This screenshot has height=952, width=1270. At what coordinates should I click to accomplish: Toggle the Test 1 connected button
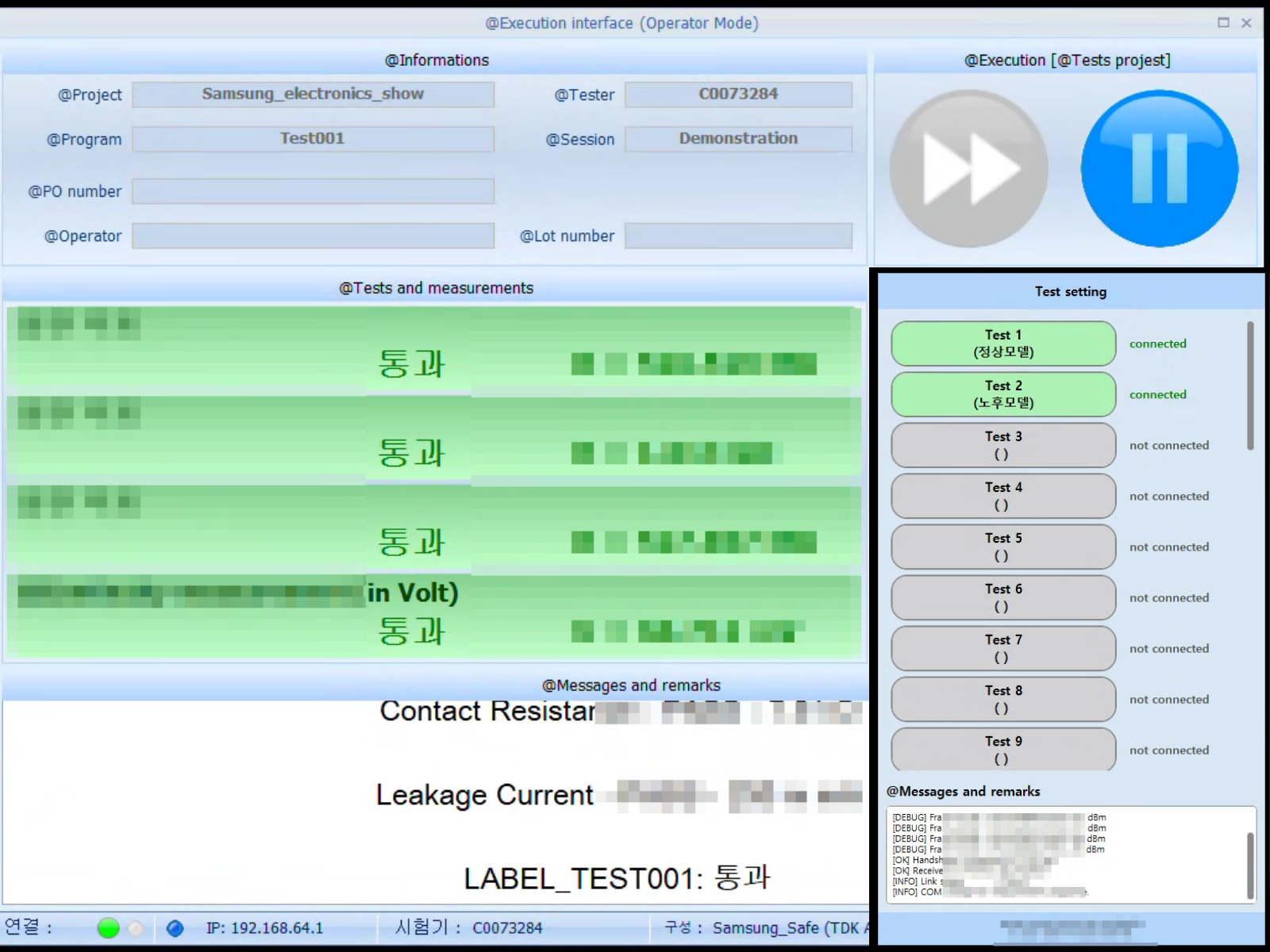(x=1003, y=344)
